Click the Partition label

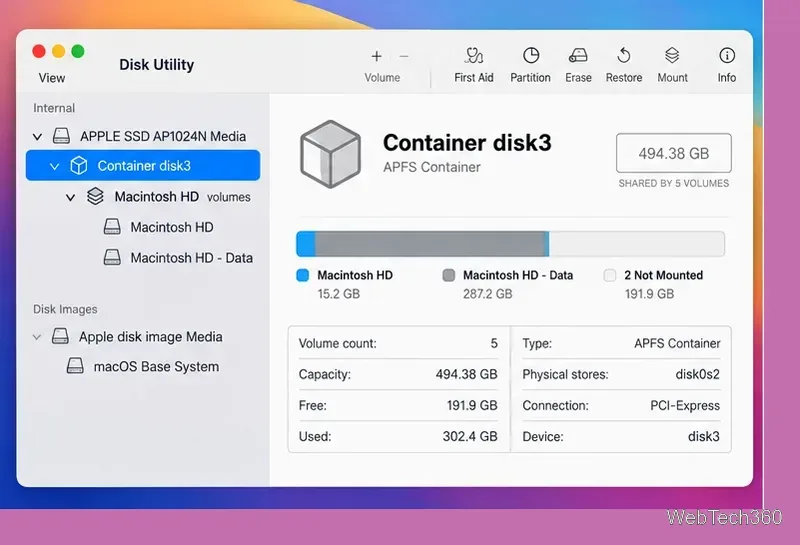531,78
